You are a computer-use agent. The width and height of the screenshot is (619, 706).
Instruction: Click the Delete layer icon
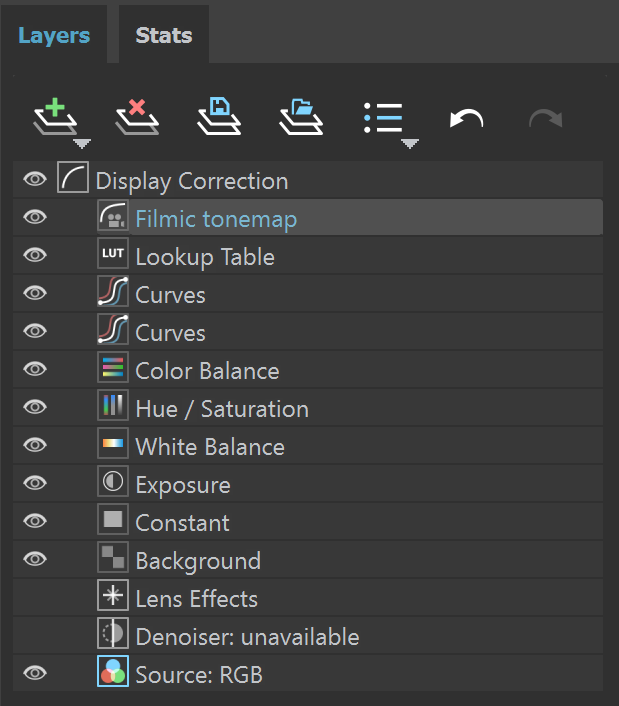(137, 116)
